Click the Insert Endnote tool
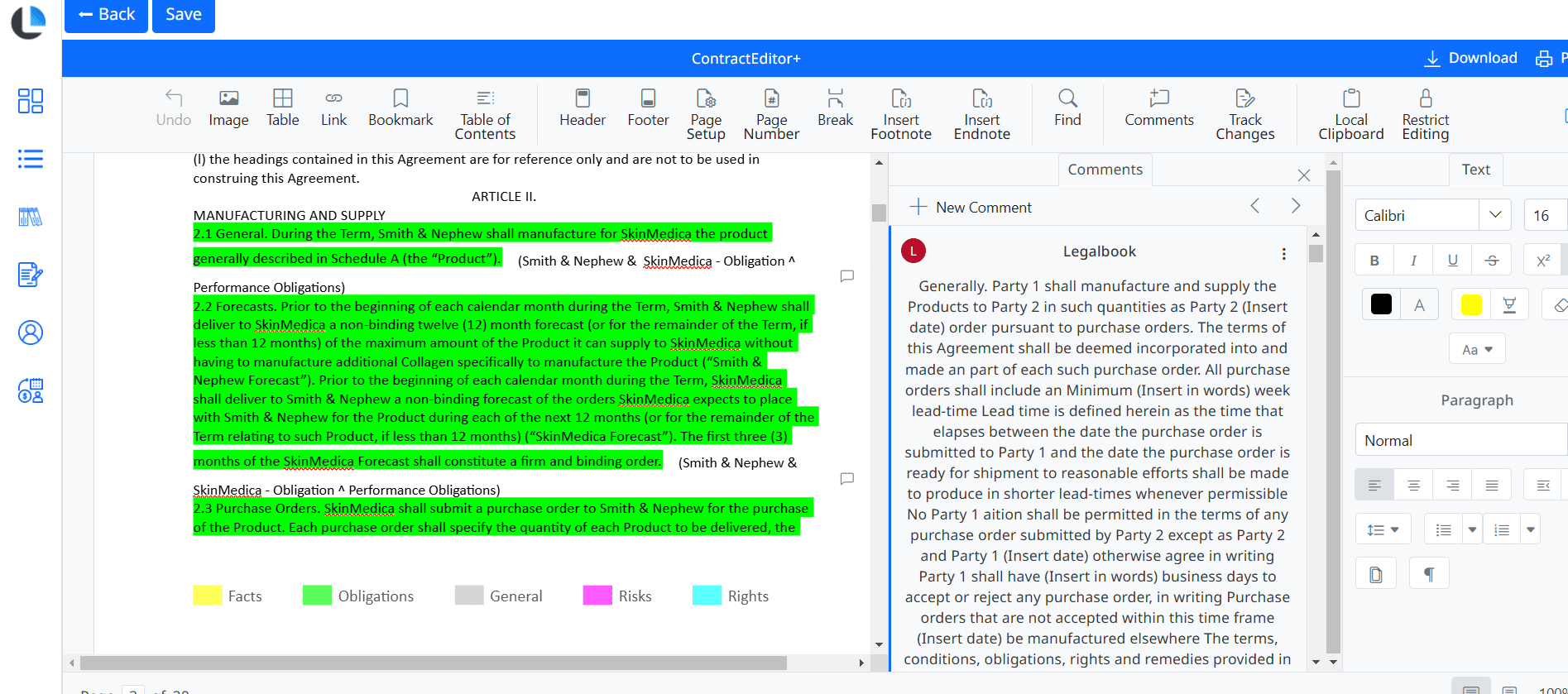This screenshot has width=1568, height=694. (982, 115)
